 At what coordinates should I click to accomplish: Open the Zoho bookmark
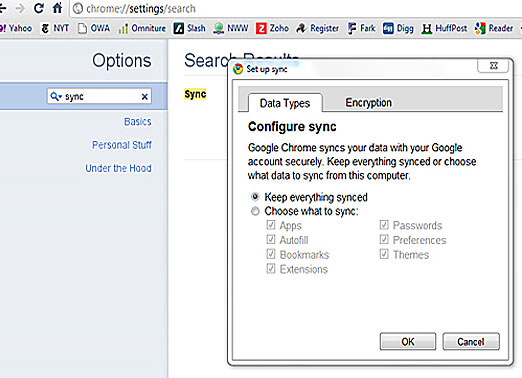(x=272, y=28)
